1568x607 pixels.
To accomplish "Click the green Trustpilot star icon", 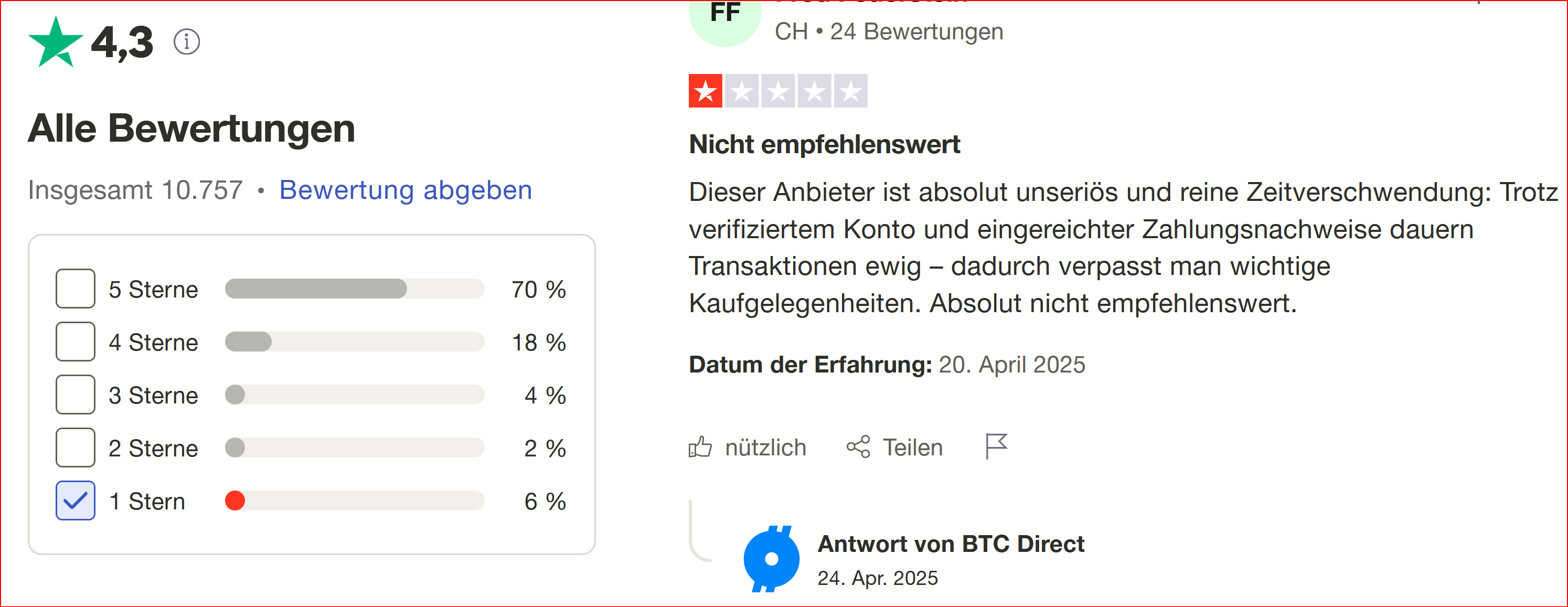I will pyautogui.click(x=56, y=42).
